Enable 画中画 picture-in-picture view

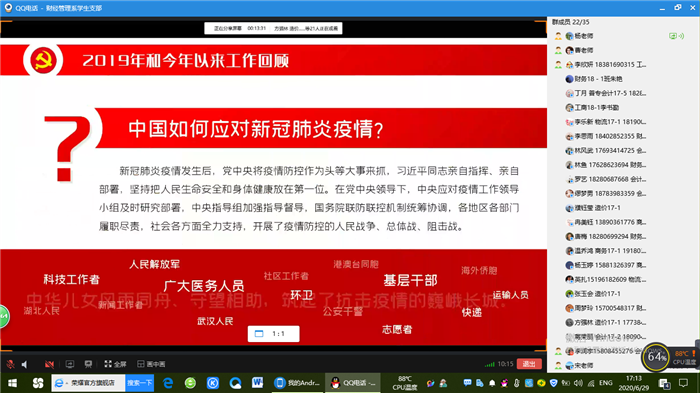point(151,364)
